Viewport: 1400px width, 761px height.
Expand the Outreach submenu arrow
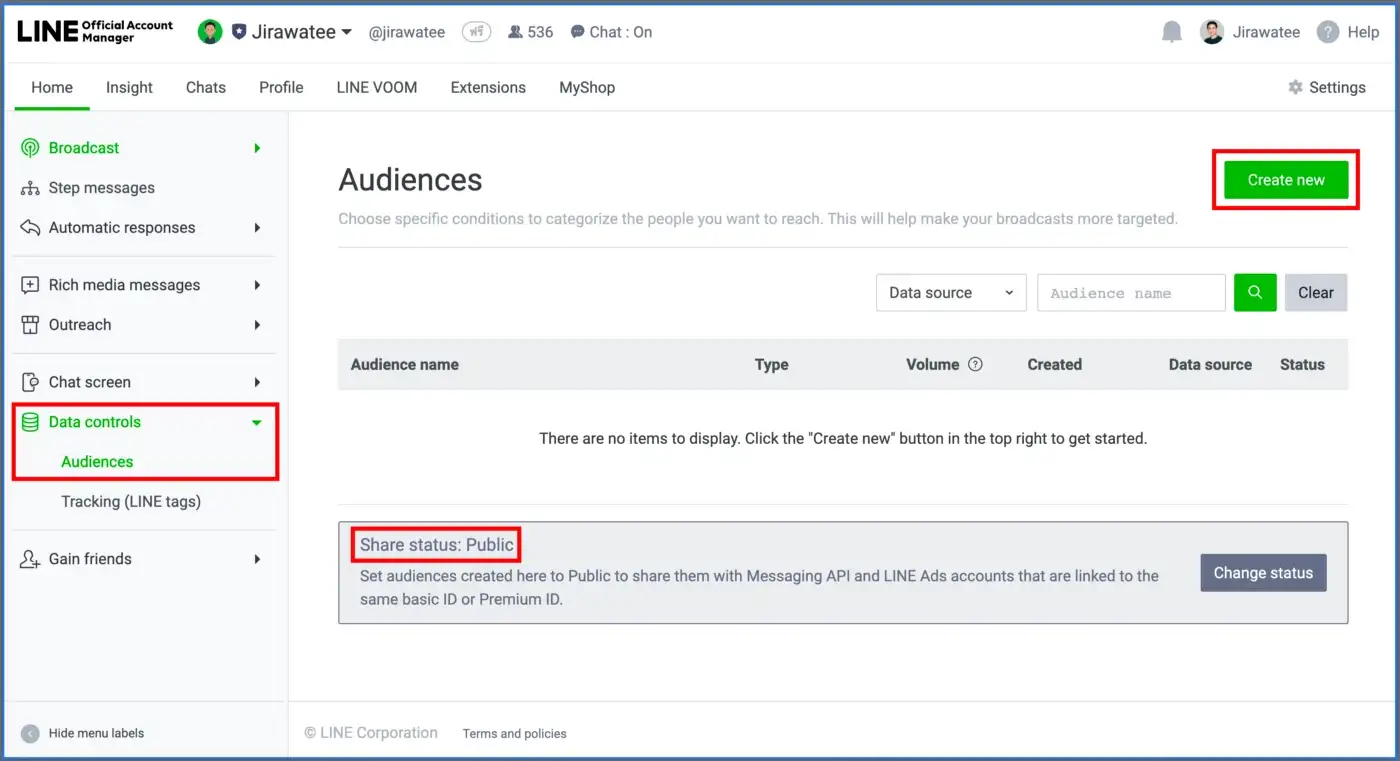[257, 325]
